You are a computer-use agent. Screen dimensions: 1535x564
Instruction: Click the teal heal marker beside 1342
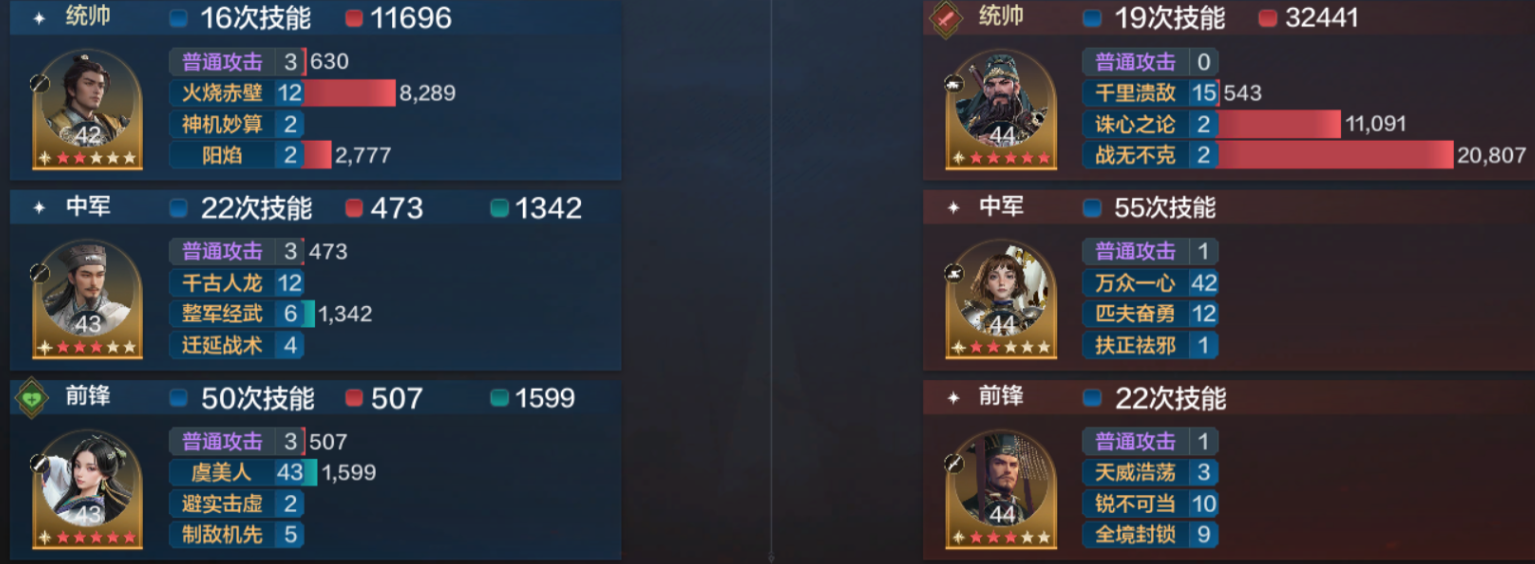499,208
